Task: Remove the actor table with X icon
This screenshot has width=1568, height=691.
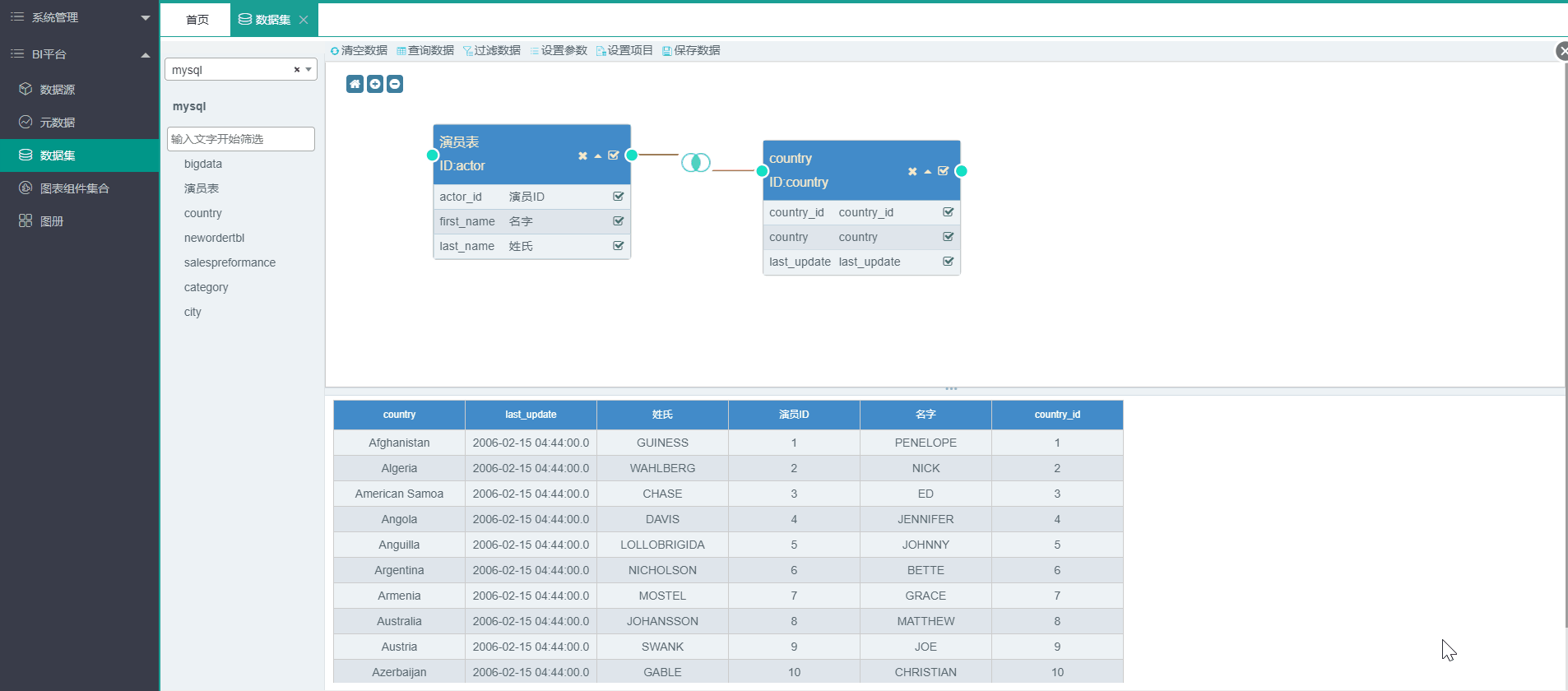Action: (582, 155)
